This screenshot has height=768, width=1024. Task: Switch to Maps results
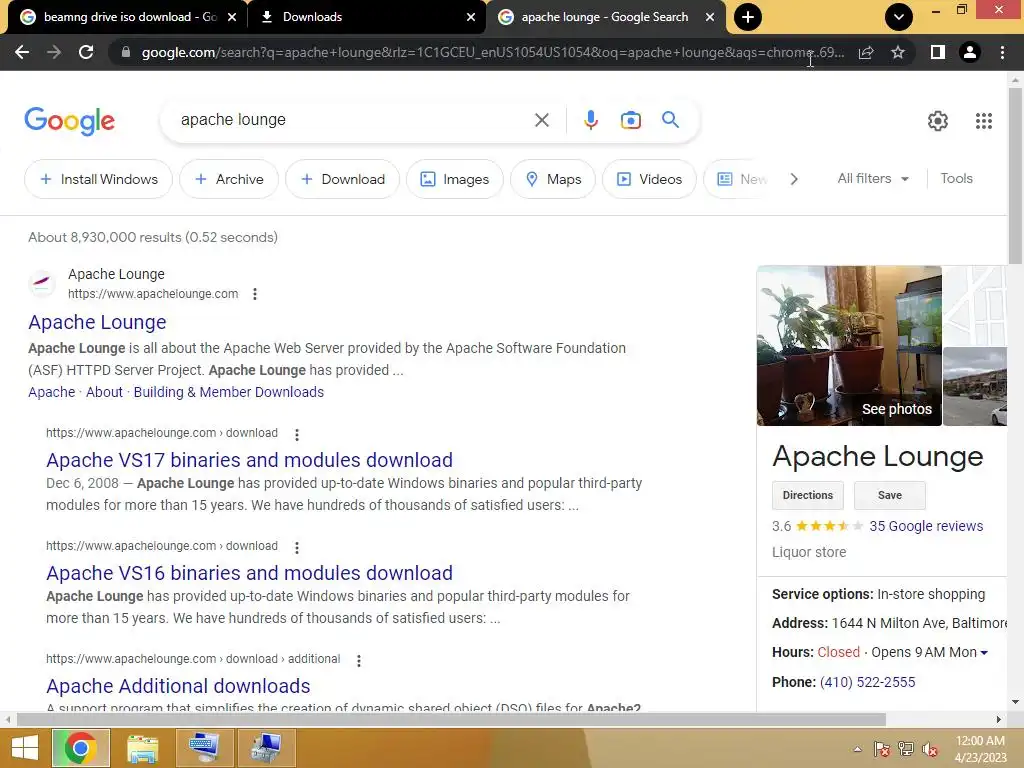[x=553, y=179]
